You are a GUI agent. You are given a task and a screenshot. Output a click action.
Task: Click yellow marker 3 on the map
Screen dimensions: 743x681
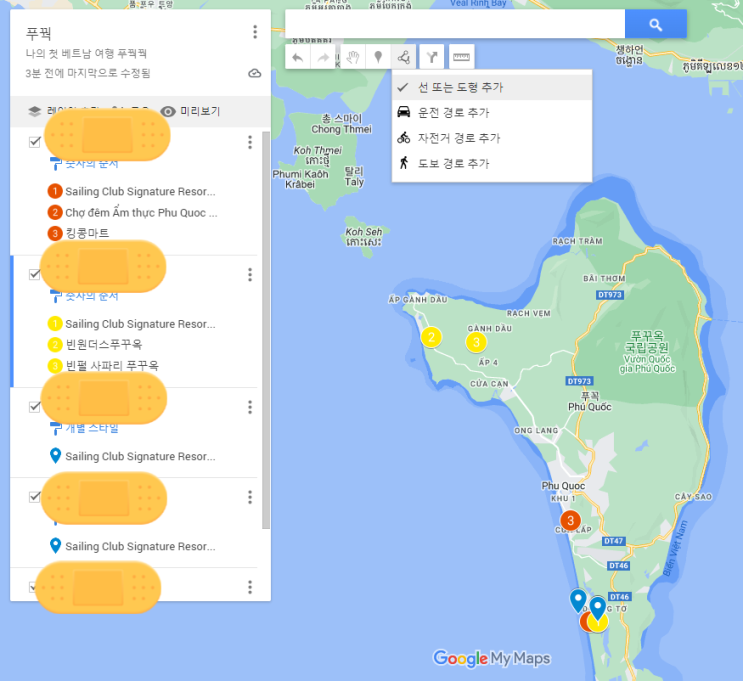click(476, 342)
